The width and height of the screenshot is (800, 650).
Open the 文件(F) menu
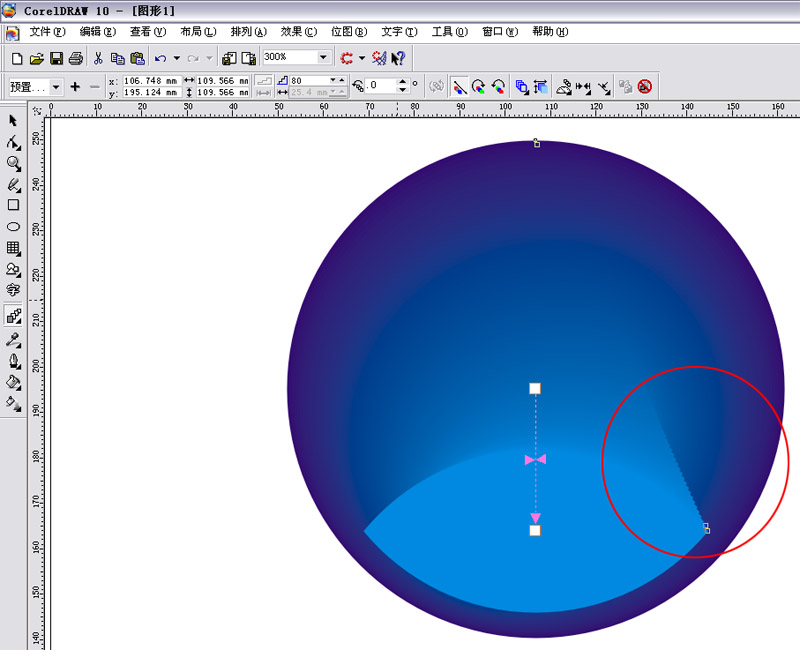click(x=47, y=32)
